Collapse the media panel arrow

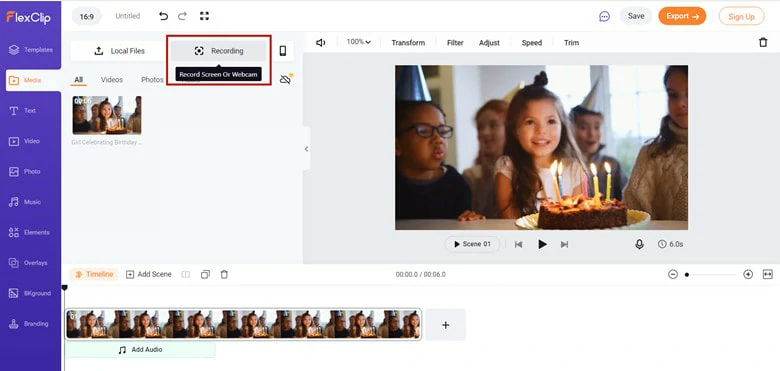(306, 149)
